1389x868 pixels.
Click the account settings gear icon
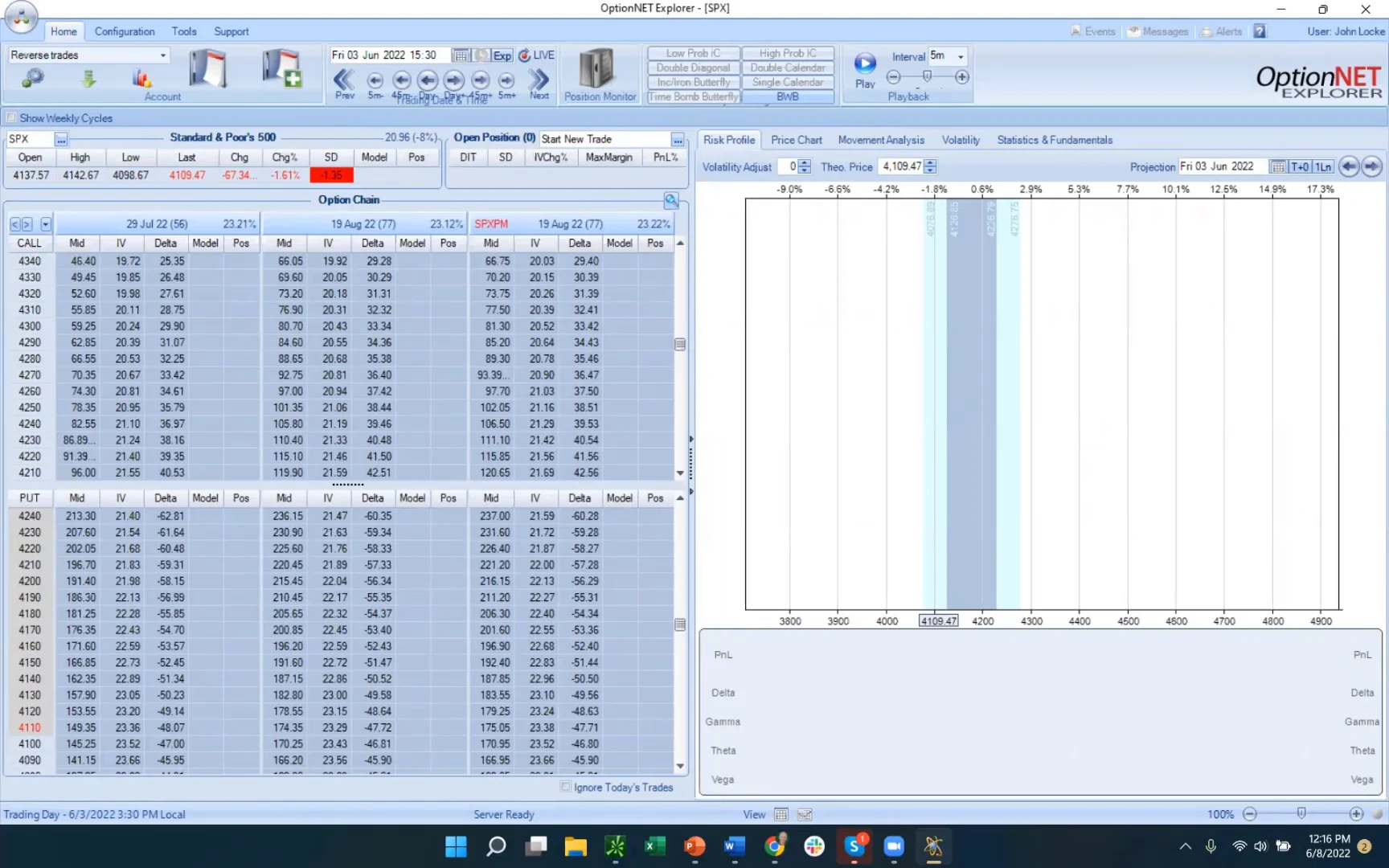tap(33, 78)
